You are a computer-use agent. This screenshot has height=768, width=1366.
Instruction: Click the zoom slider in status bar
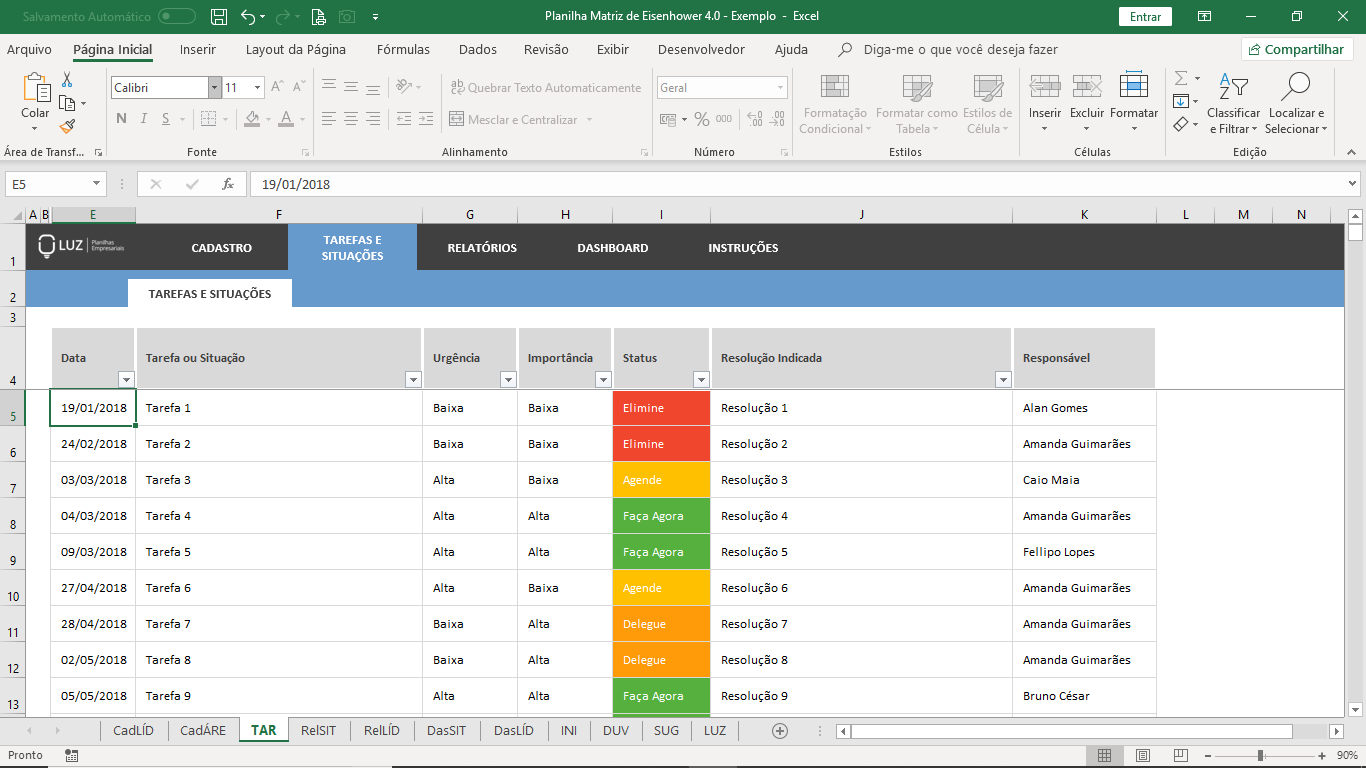point(1260,755)
